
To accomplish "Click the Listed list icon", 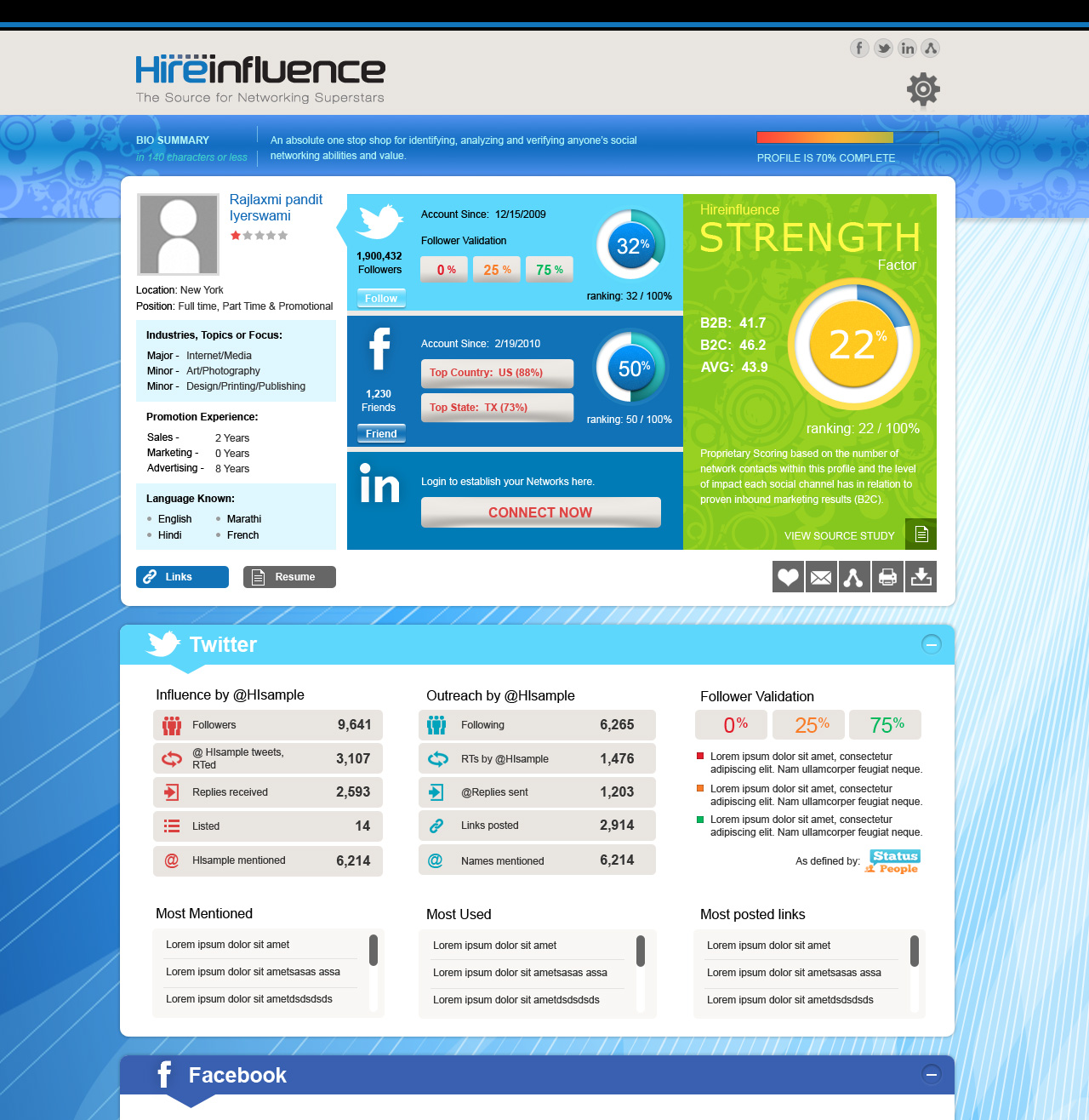I will (x=172, y=826).
